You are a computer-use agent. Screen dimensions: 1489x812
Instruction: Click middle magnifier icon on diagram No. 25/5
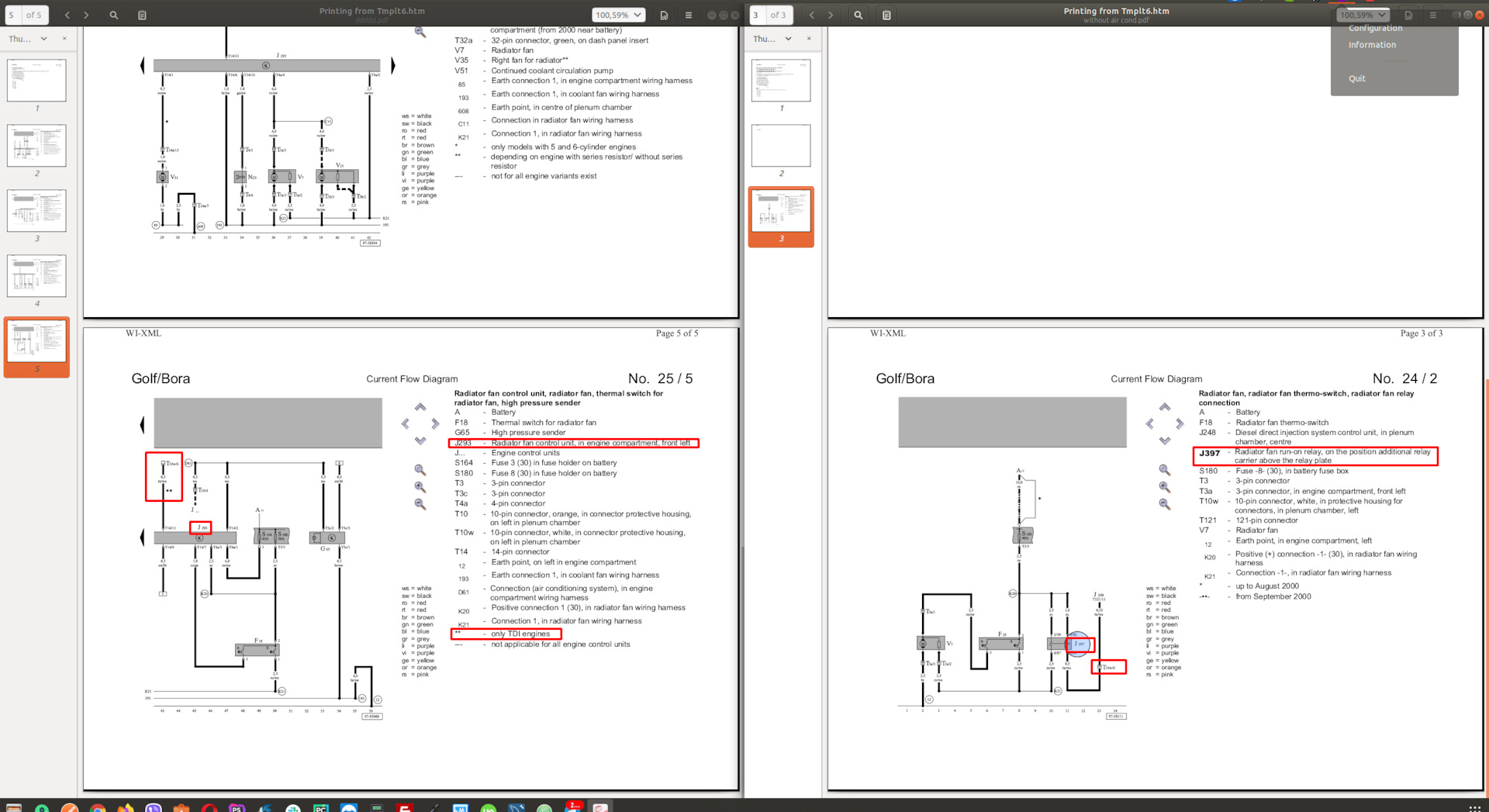point(420,487)
